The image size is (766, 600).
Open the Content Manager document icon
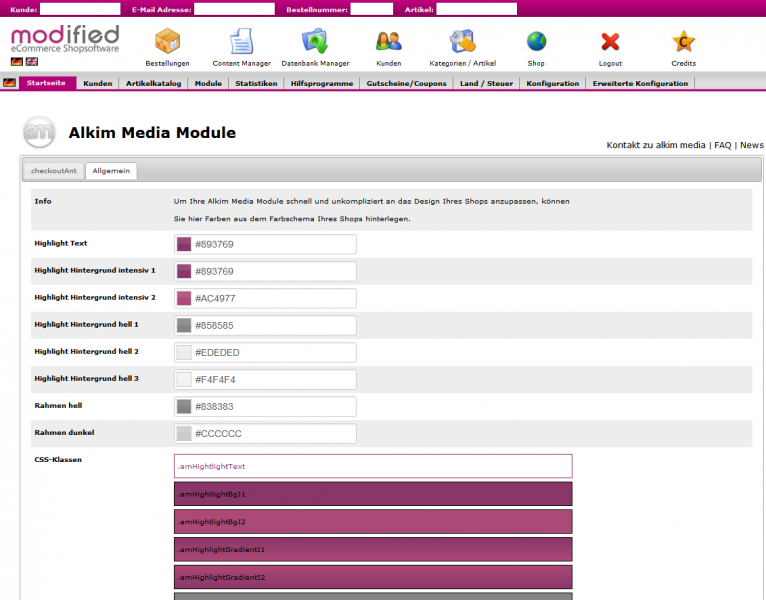point(241,41)
